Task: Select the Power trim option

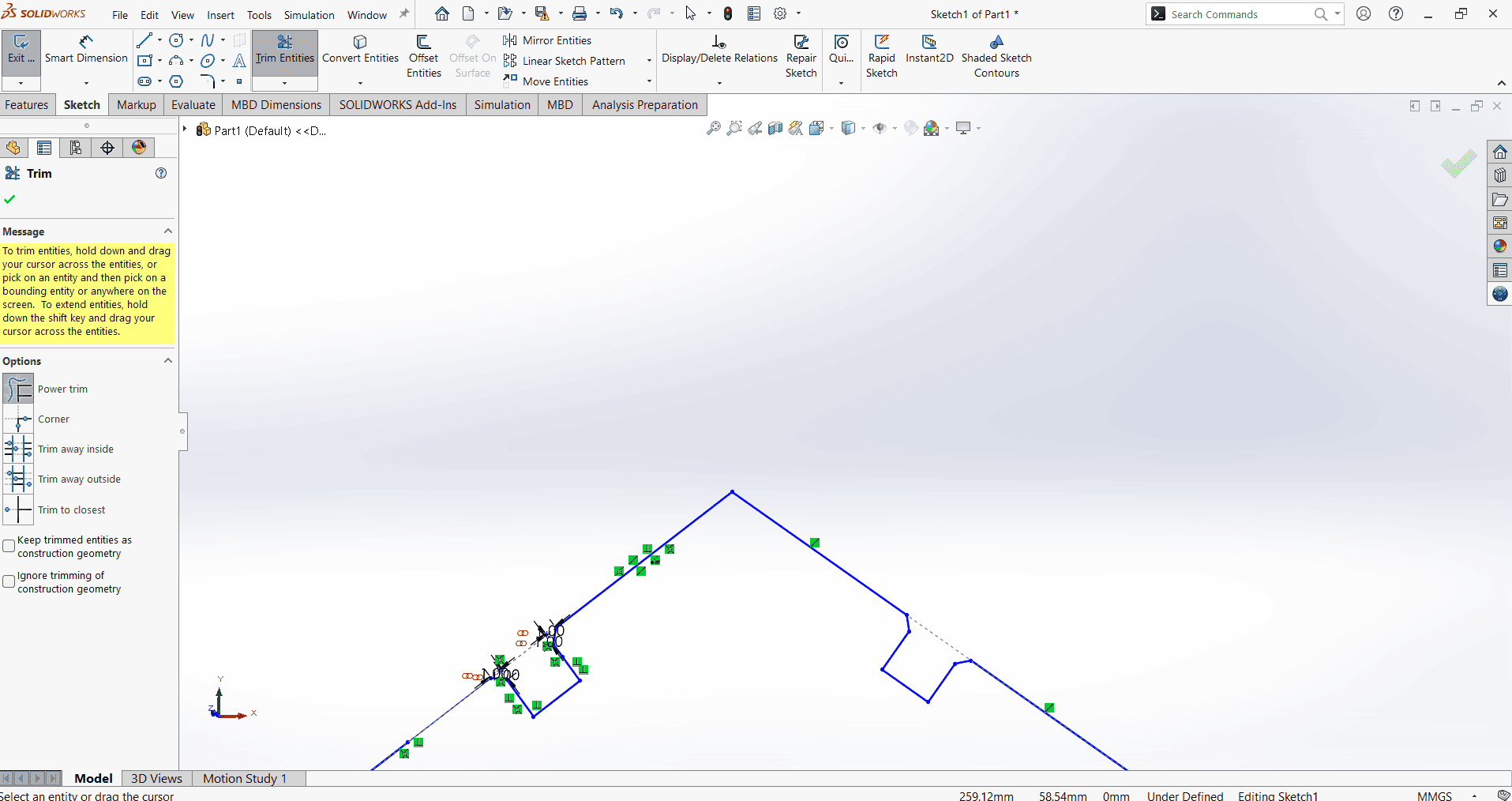Action: [x=18, y=389]
